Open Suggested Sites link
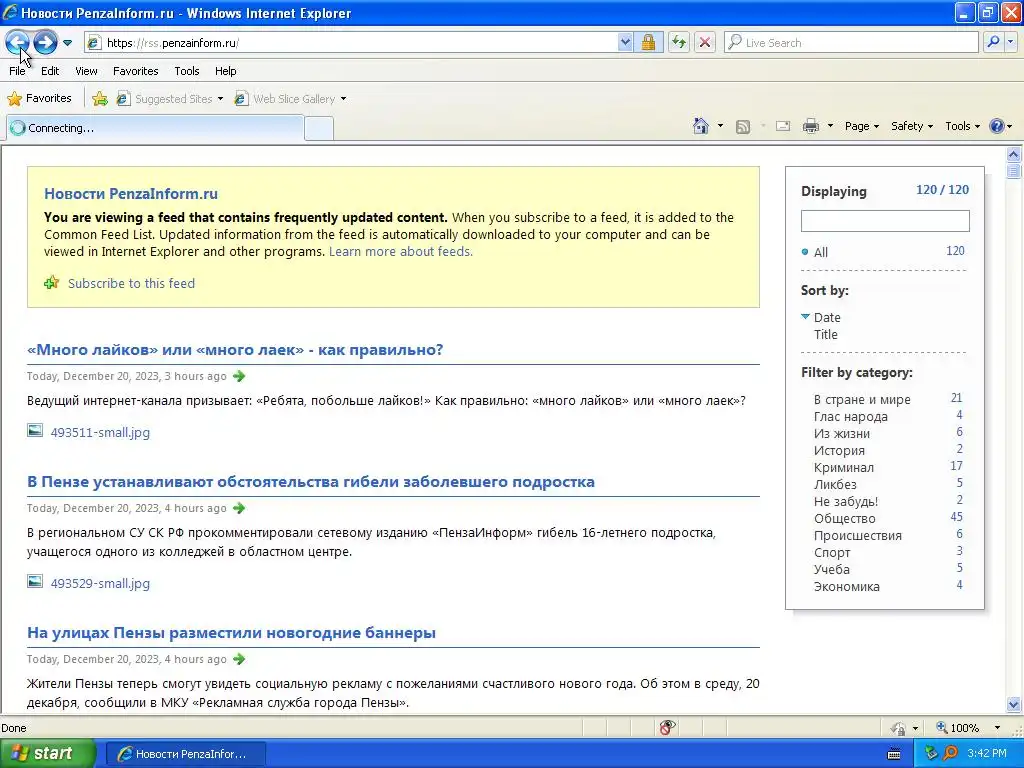The width and height of the screenshot is (1024, 768). 169,99
